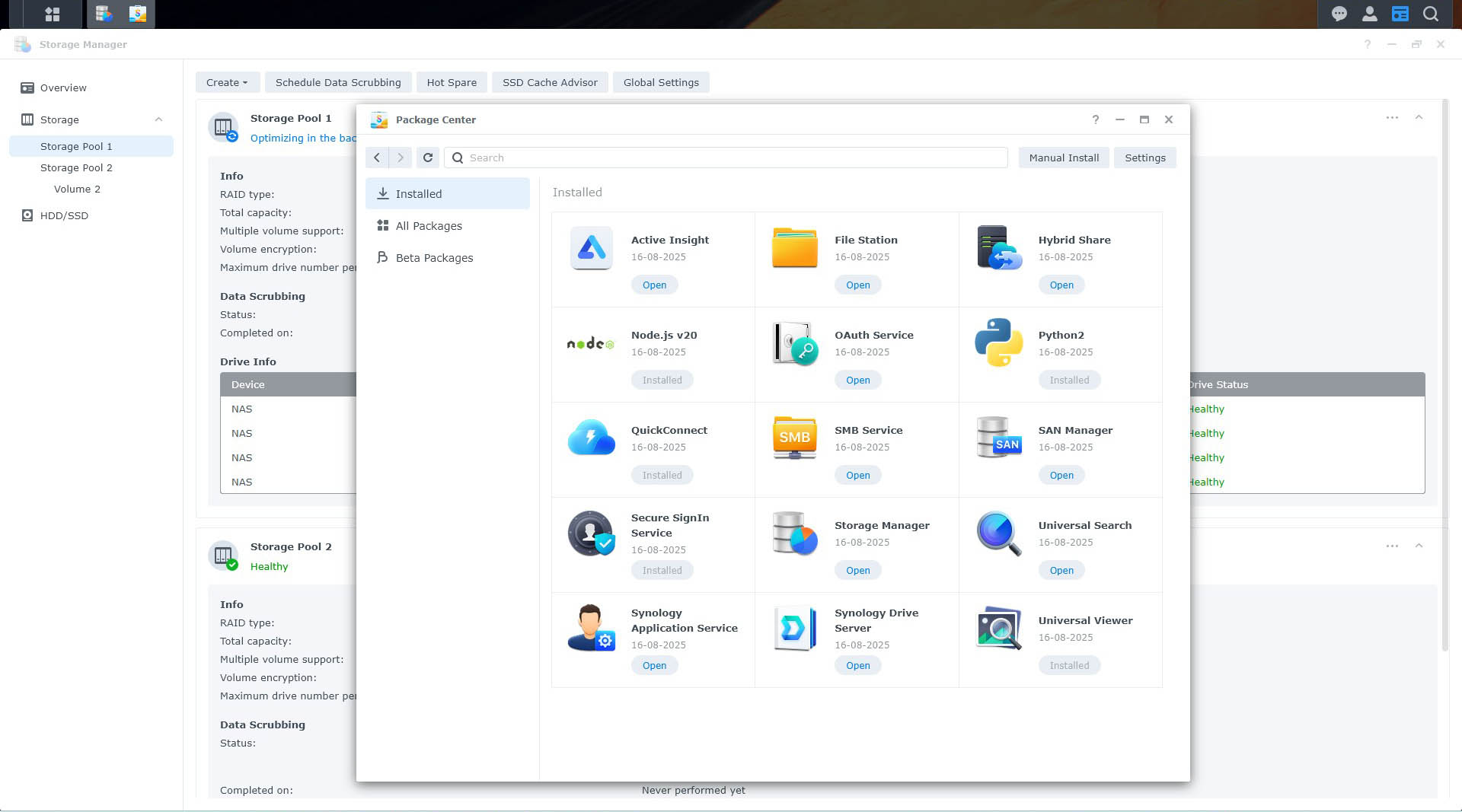
Task: Click the Manual Install button
Action: click(1064, 158)
